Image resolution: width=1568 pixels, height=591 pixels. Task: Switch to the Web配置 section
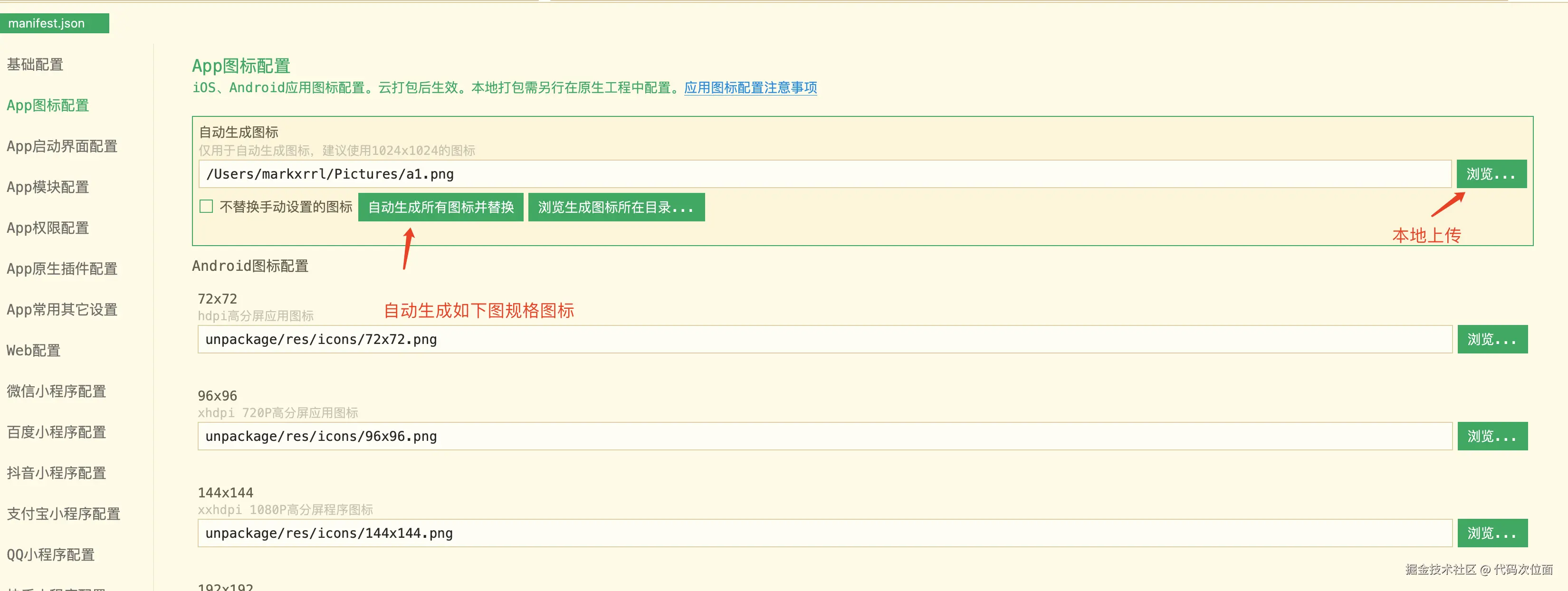point(33,350)
